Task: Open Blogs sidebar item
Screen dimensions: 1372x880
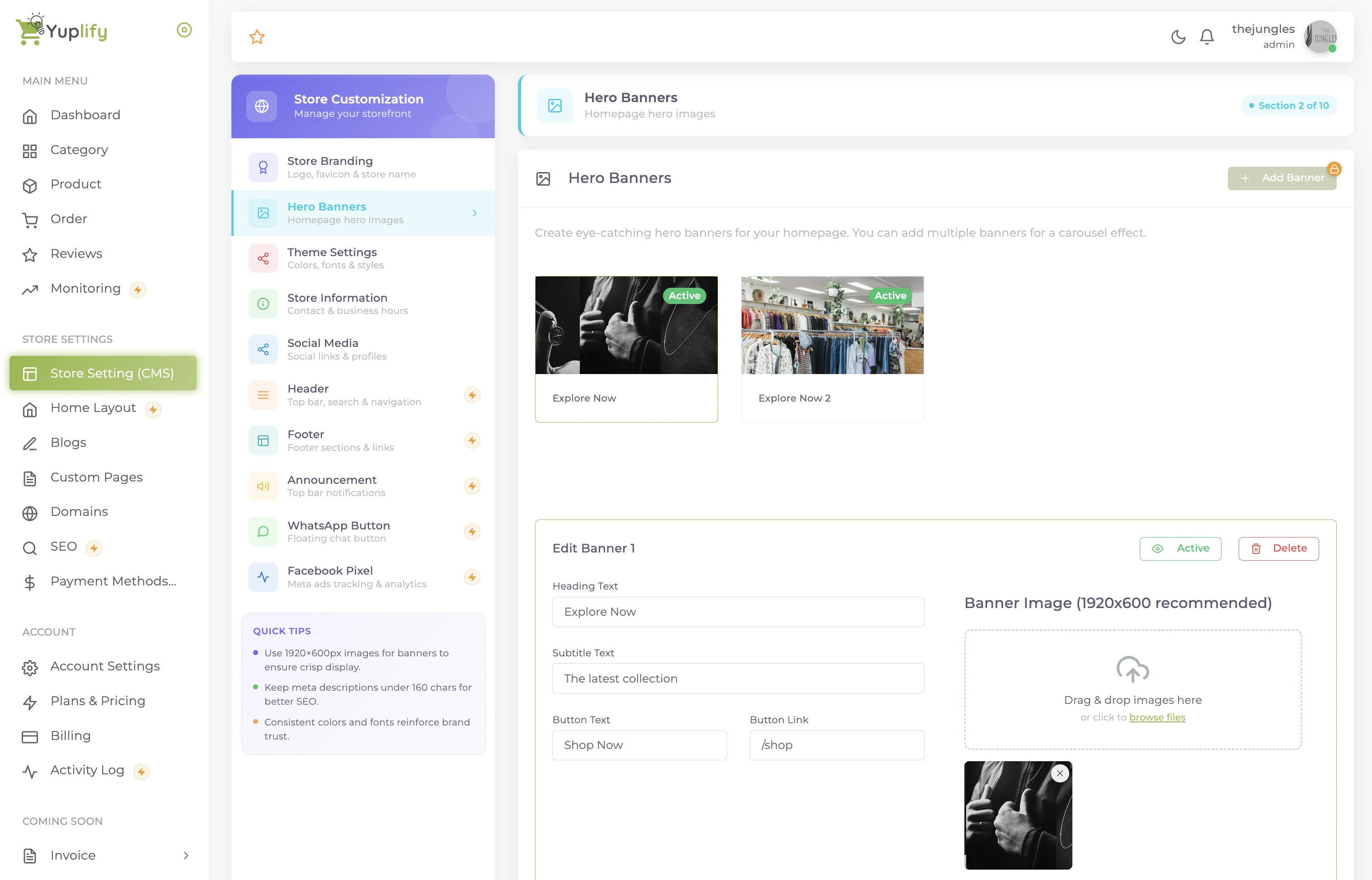Action: click(x=103, y=443)
